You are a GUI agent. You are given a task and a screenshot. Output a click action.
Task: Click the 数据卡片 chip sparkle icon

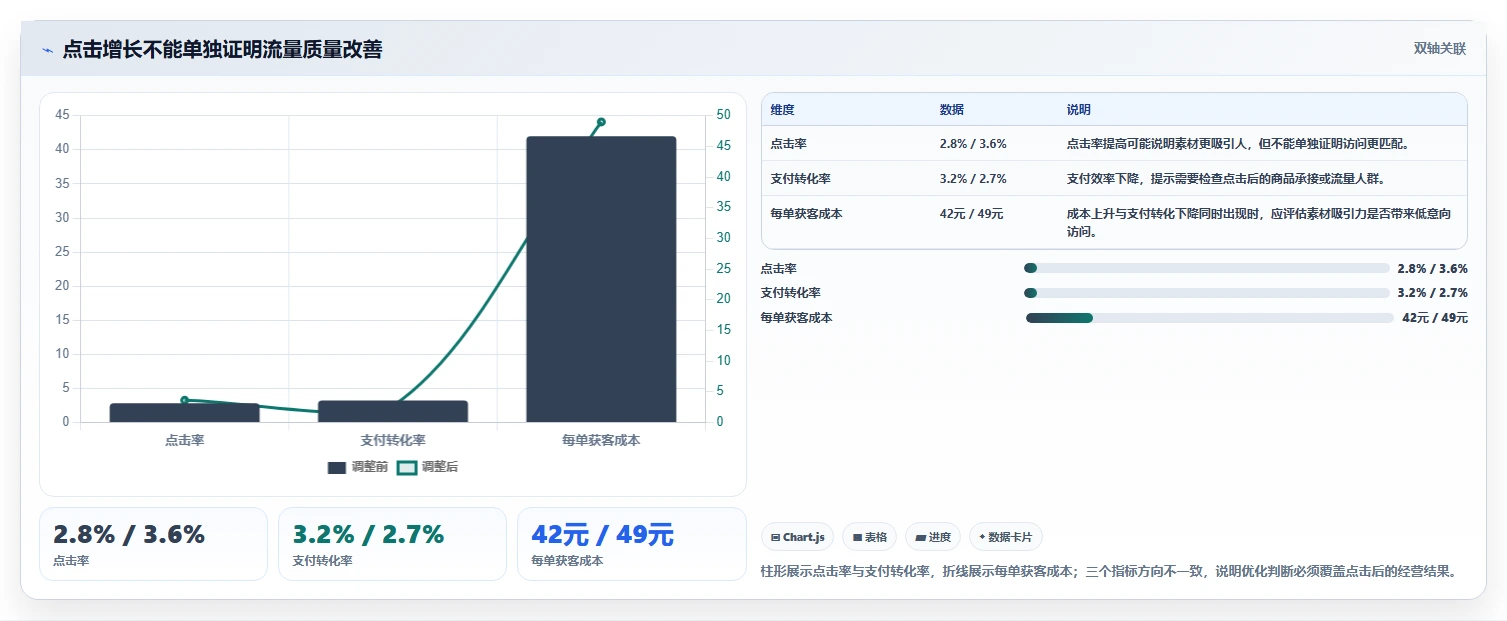click(982, 537)
